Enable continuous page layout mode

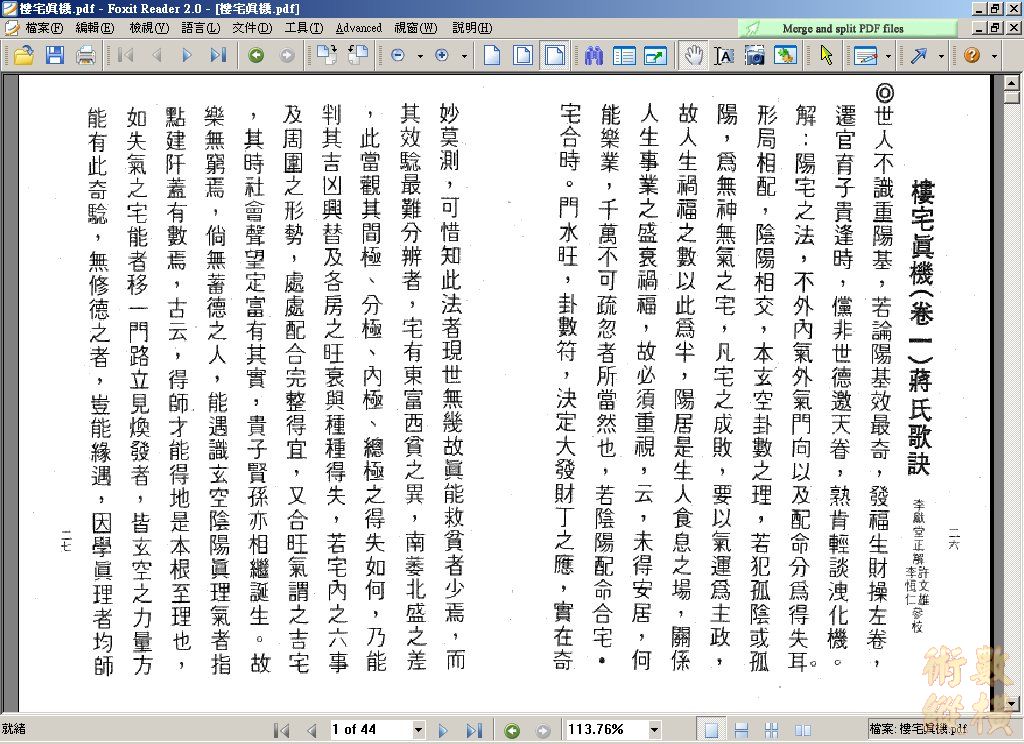click(742, 730)
